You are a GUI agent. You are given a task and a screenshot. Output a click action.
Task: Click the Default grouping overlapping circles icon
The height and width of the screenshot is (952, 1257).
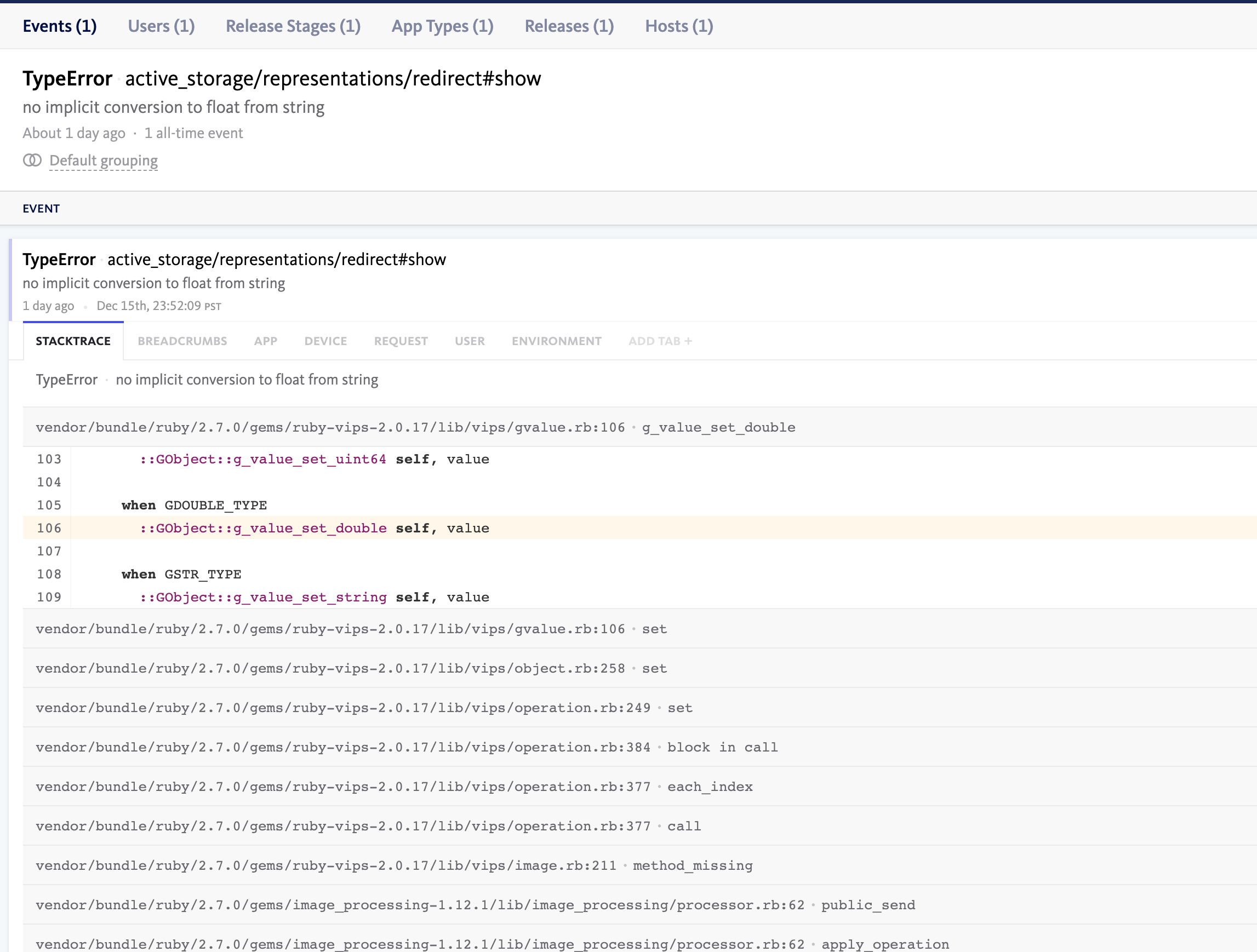[32, 160]
